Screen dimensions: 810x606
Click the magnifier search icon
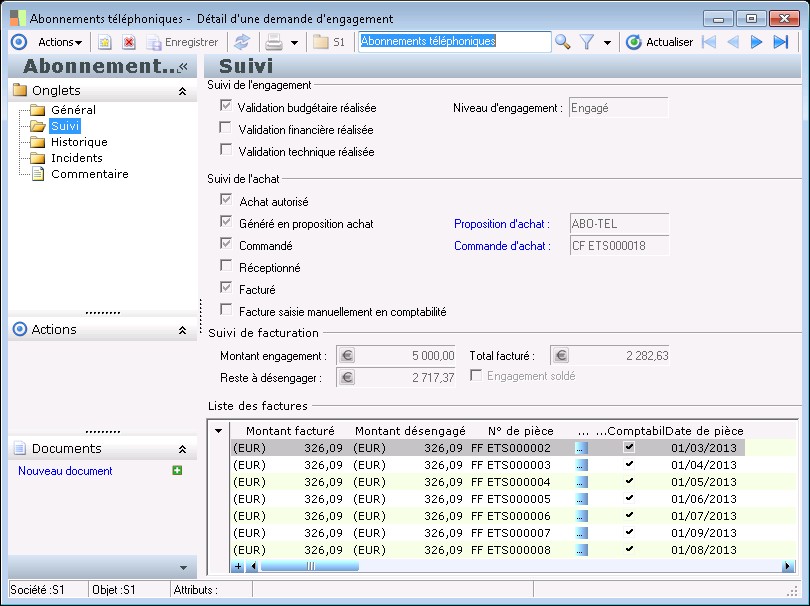563,42
